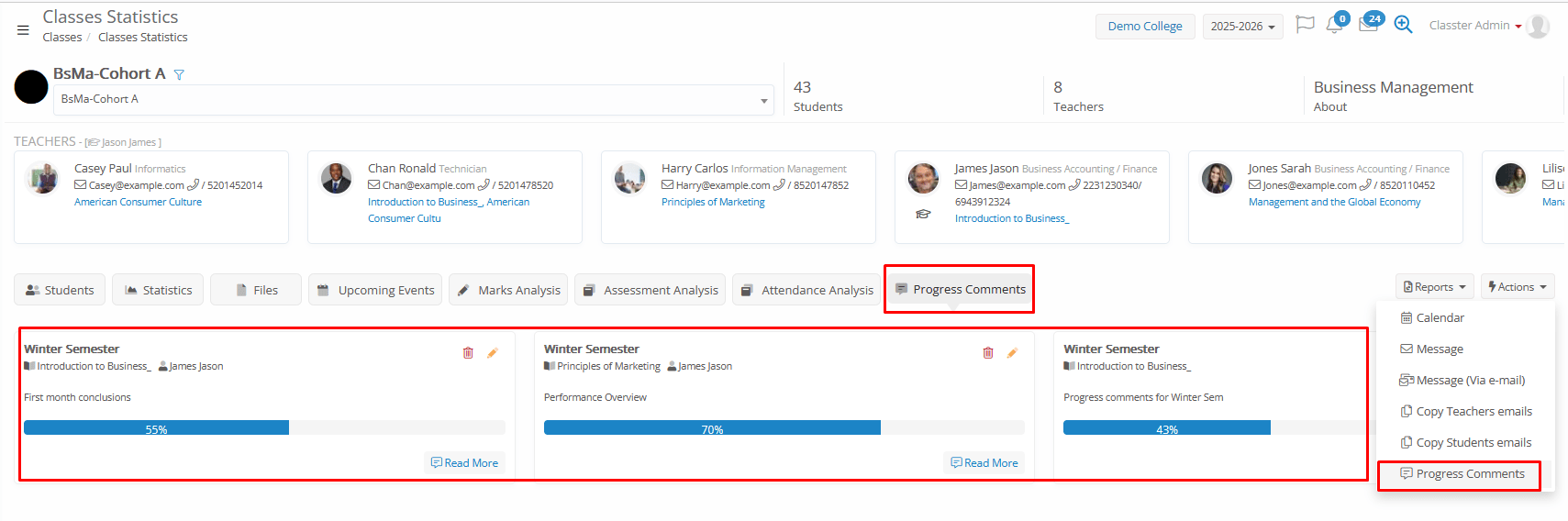1568x521 pixels.
Task: Click Casey Paul's teacher photo thumbnail
Action: coord(43,177)
